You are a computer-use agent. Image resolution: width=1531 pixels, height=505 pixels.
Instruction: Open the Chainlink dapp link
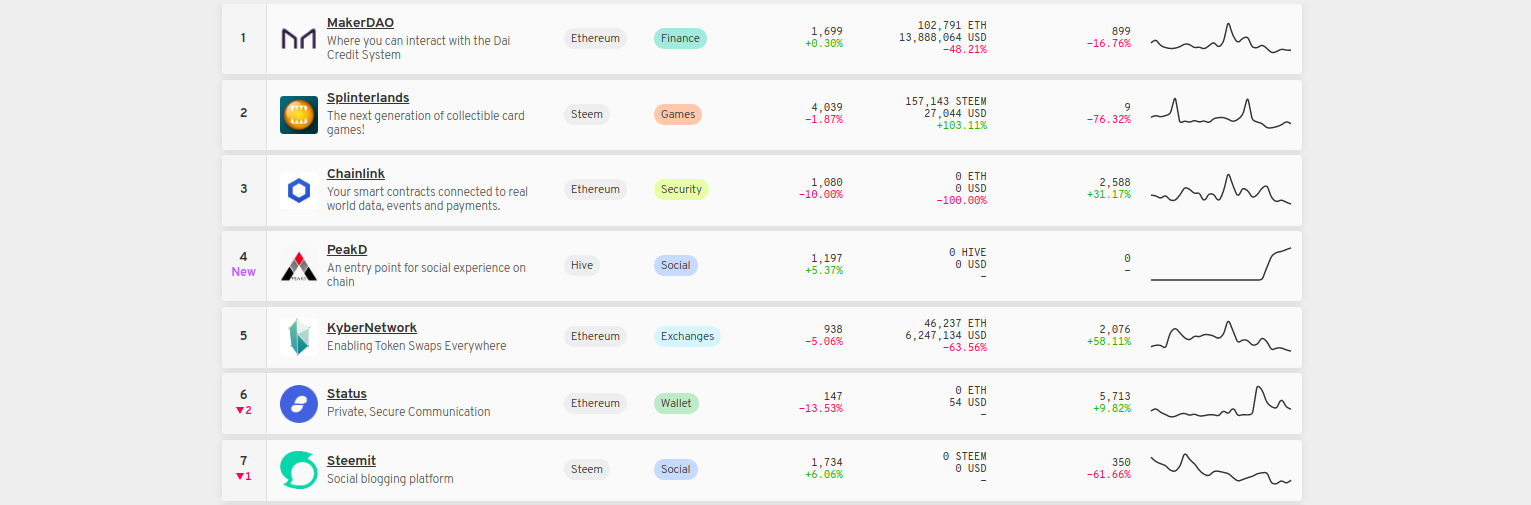[355, 174]
